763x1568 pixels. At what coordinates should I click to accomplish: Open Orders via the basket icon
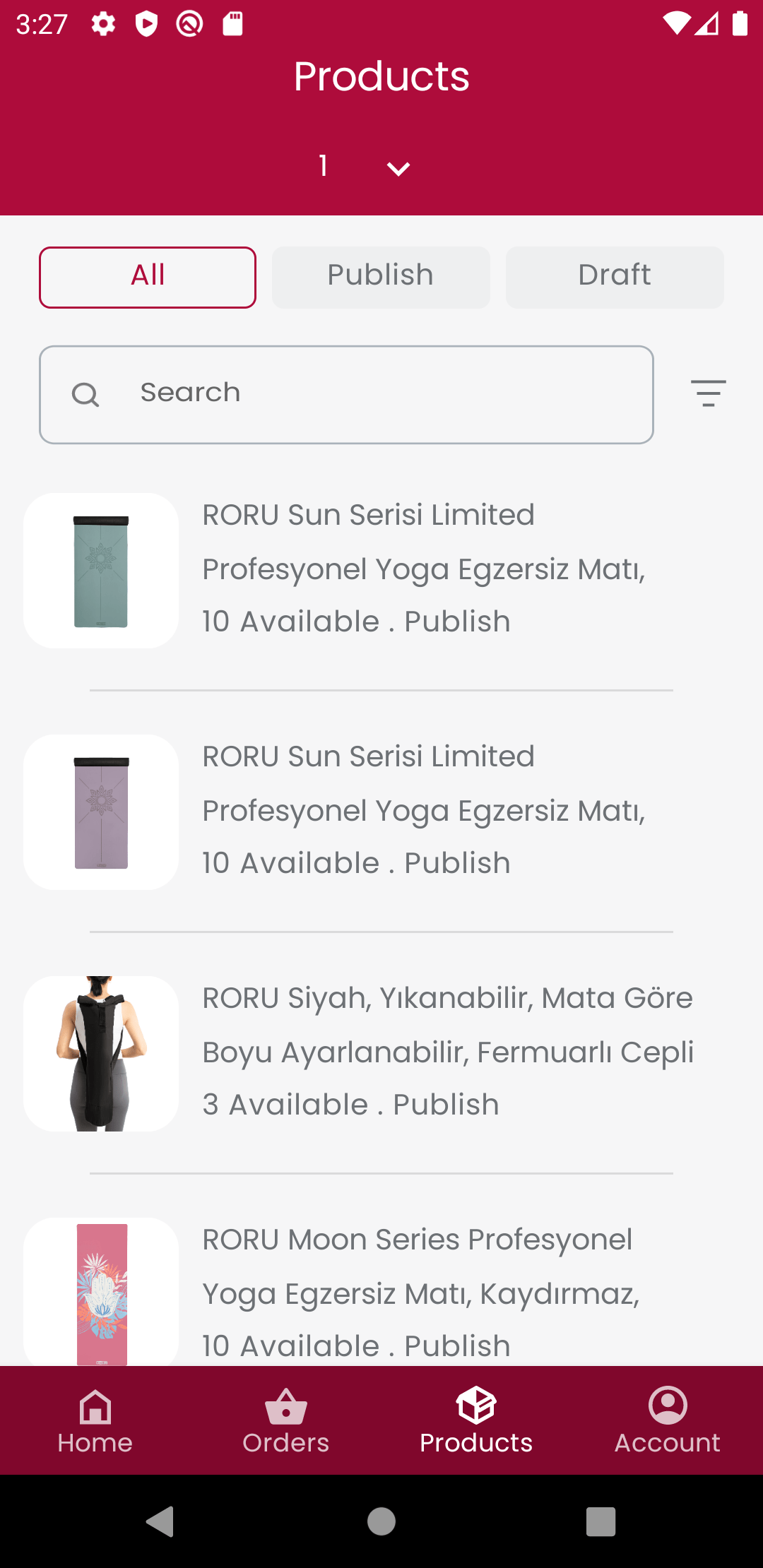pos(285,1406)
